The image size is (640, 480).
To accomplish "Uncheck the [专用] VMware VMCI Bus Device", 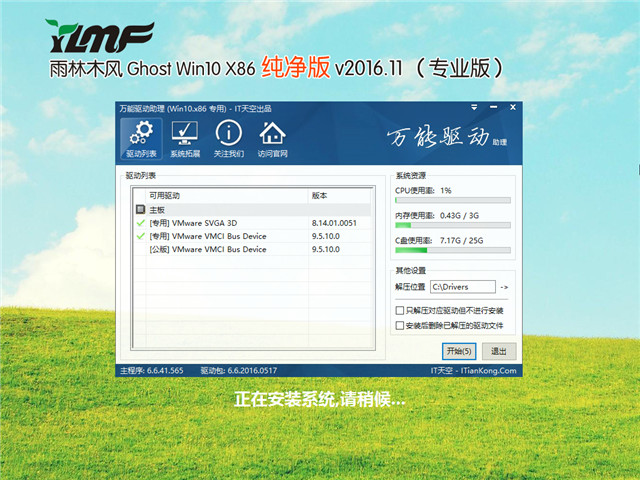I will pos(140,236).
